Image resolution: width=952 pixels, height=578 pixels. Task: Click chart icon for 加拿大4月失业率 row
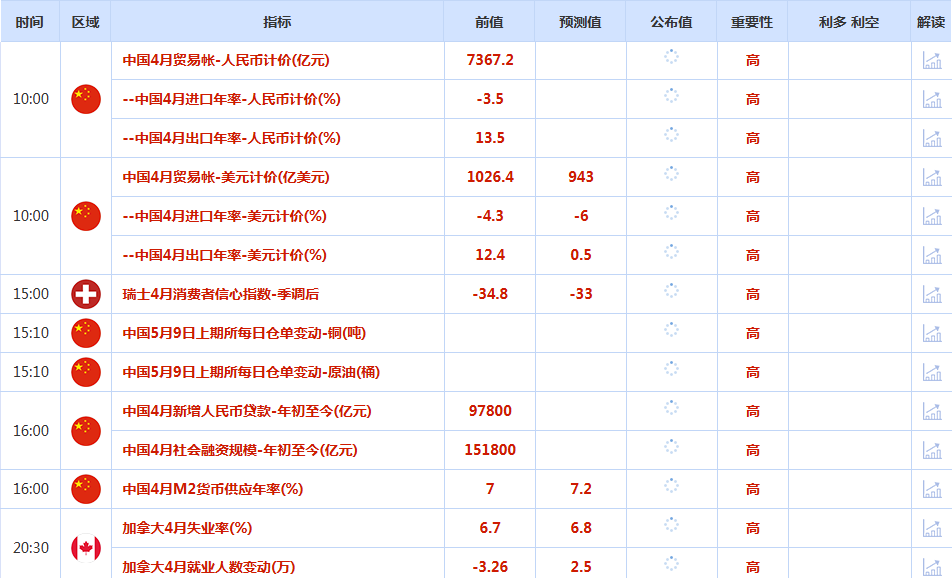point(931,528)
